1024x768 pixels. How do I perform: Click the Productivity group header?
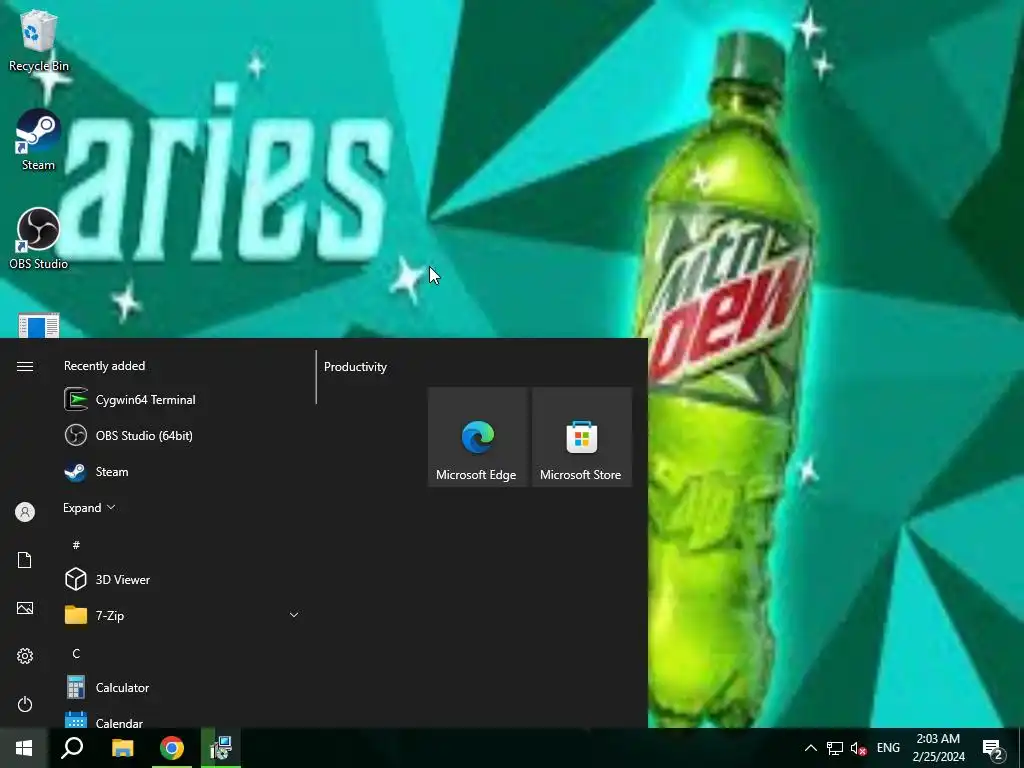click(355, 367)
